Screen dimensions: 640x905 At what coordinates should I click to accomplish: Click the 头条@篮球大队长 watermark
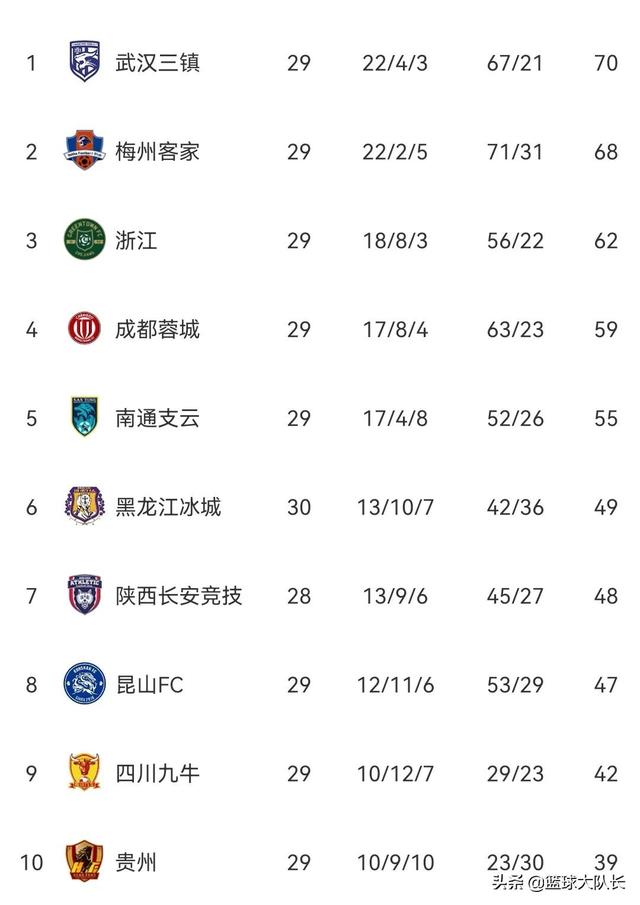click(x=559, y=882)
